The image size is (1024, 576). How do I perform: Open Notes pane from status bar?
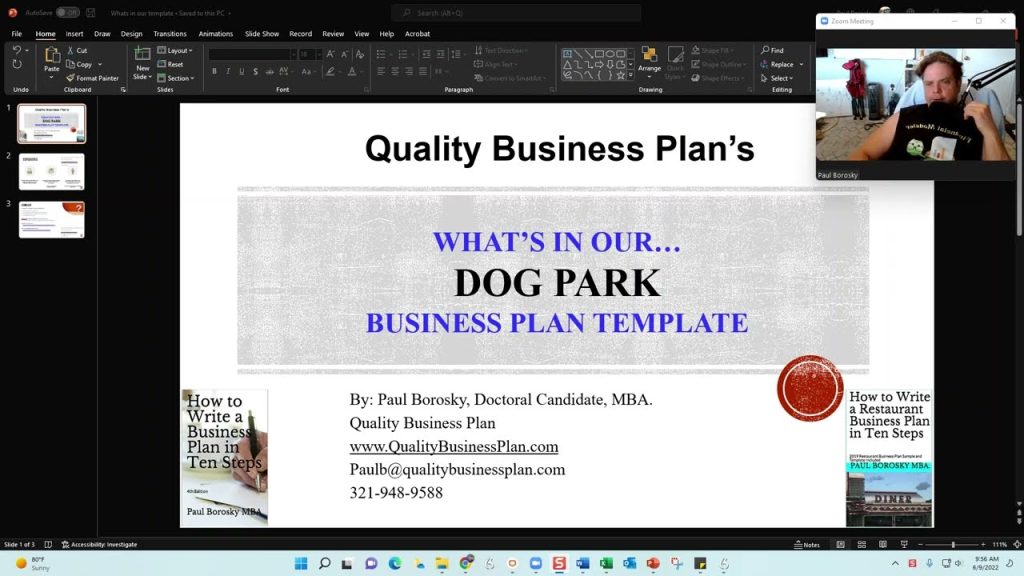(807, 545)
